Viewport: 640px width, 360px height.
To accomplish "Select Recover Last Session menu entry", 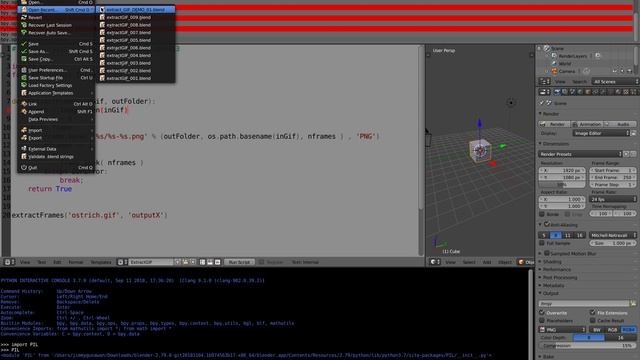I will [56, 25].
